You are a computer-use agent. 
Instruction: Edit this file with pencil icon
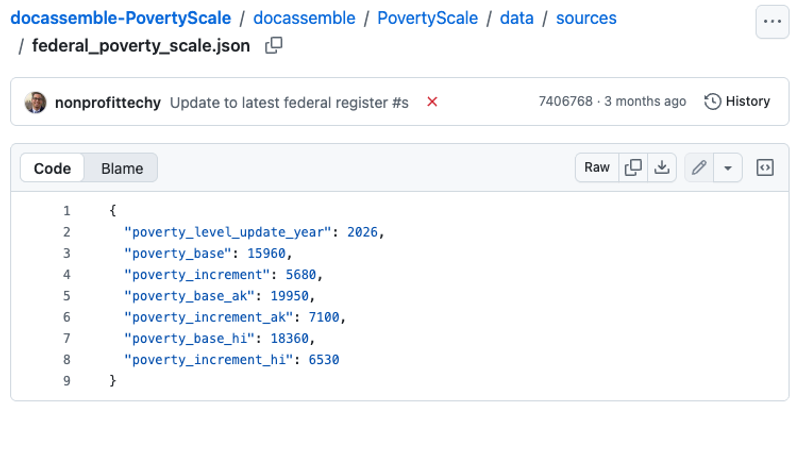tap(699, 167)
